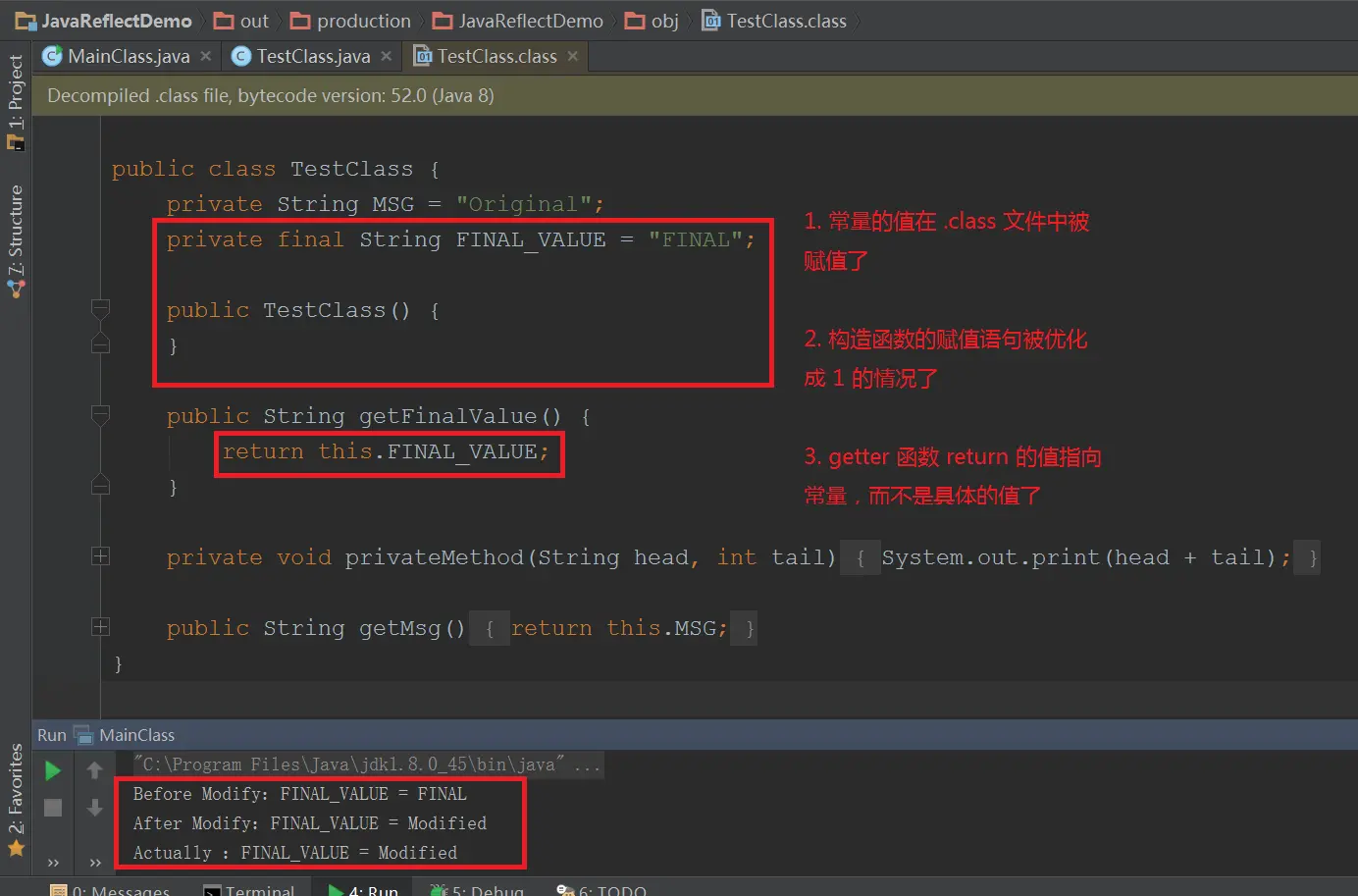
Task: Click the down stack trace arrow
Action: click(x=94, y=808)
